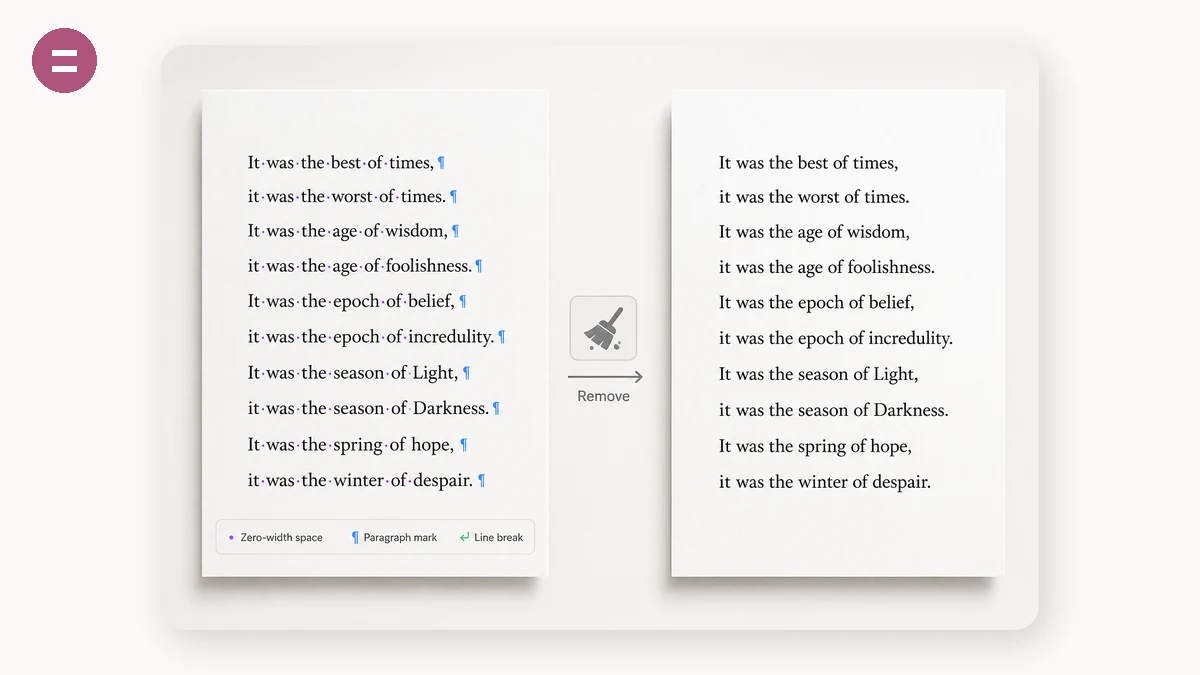Click paragraph mark after "winter of despair."
Viewport: 1200px width, 675px height.
[481, 481]
